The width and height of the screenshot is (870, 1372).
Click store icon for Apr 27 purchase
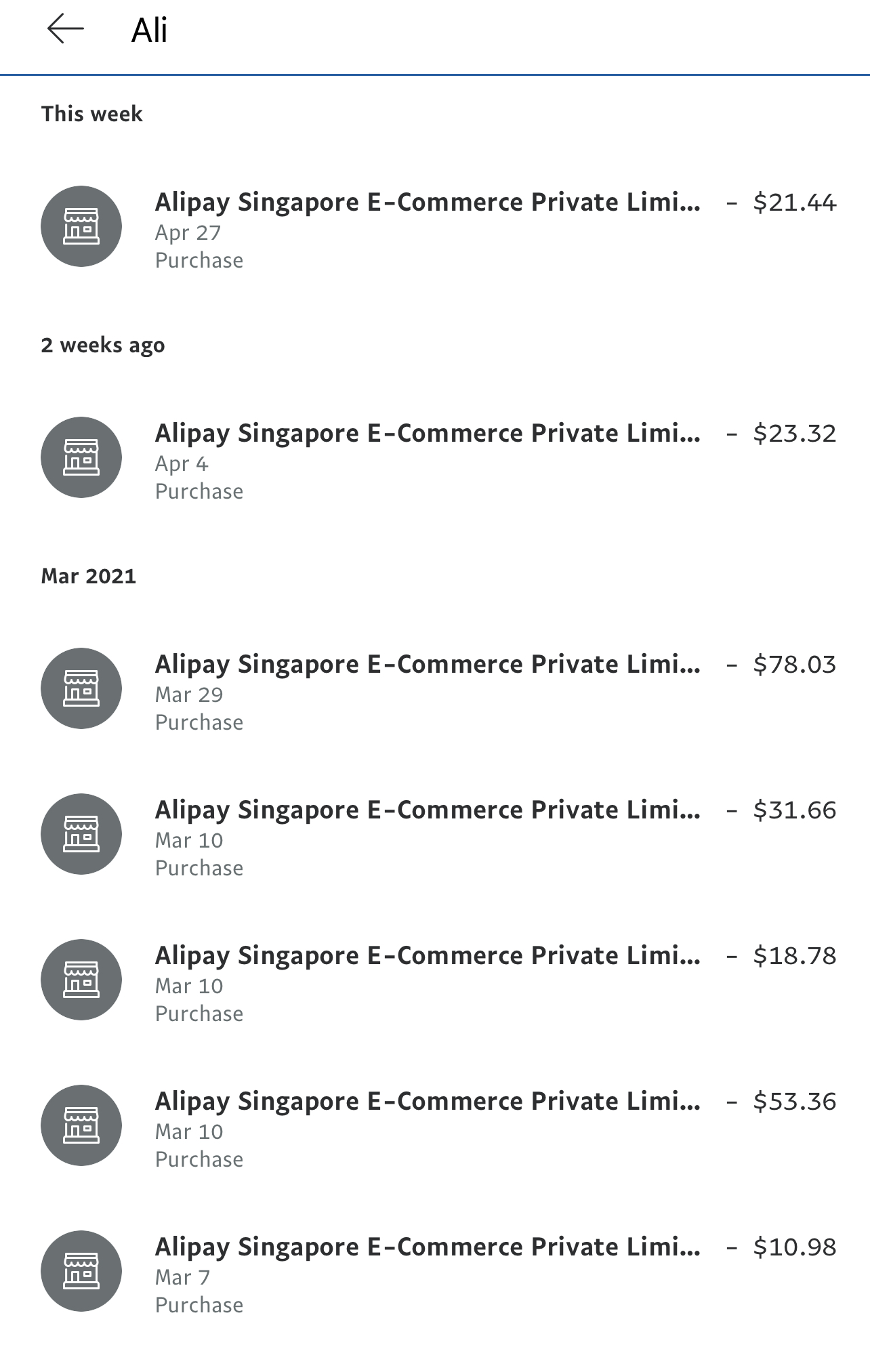tap(81, 226)
